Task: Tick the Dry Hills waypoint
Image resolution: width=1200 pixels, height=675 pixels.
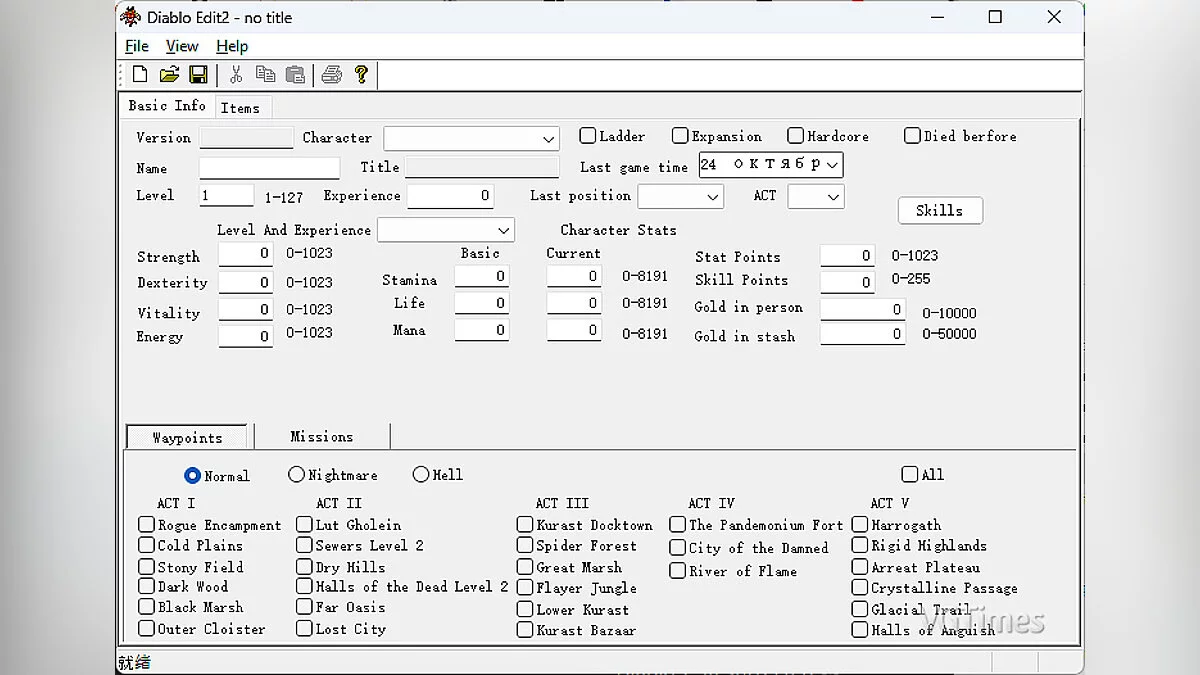Action: [304, 566]
